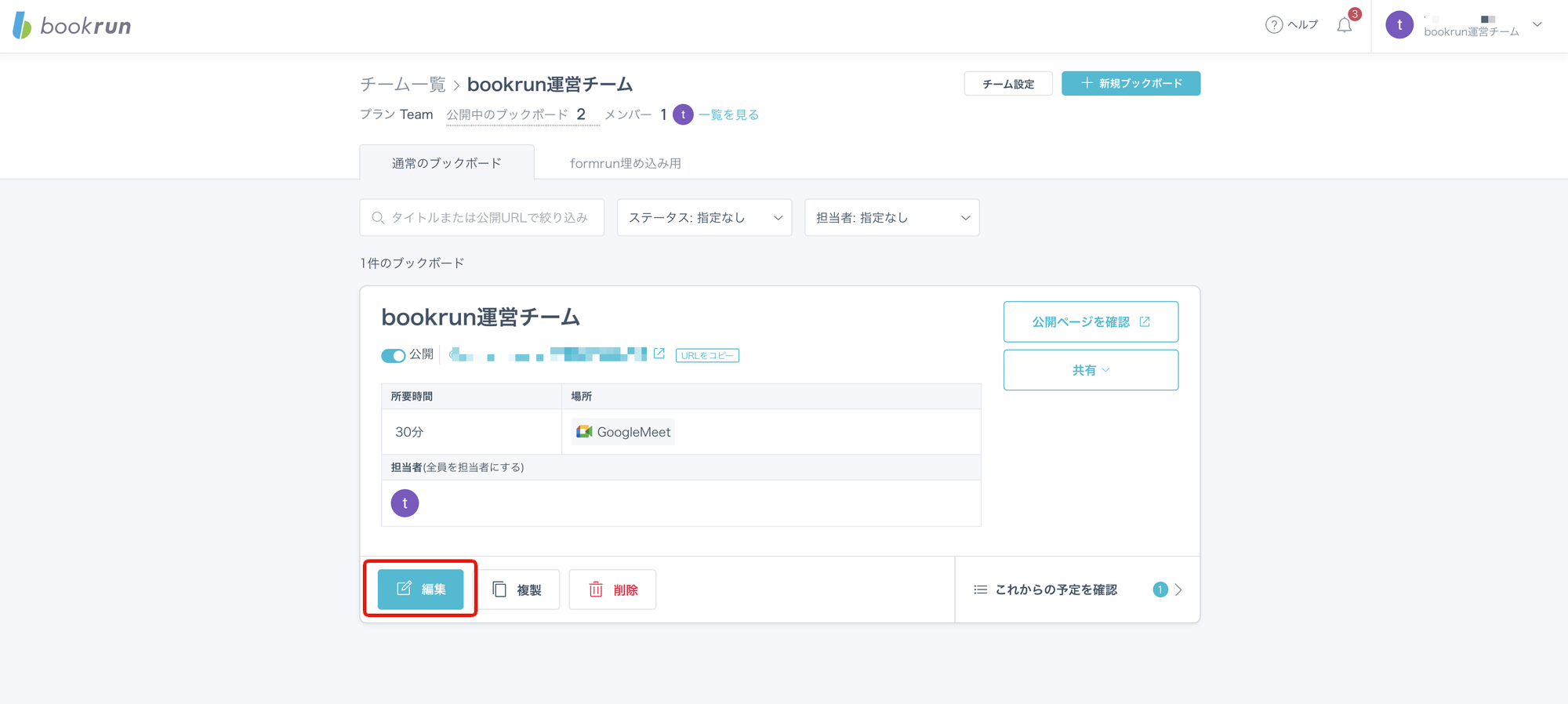Go to チーム一覧 breadcrumb

coord(403,84)
